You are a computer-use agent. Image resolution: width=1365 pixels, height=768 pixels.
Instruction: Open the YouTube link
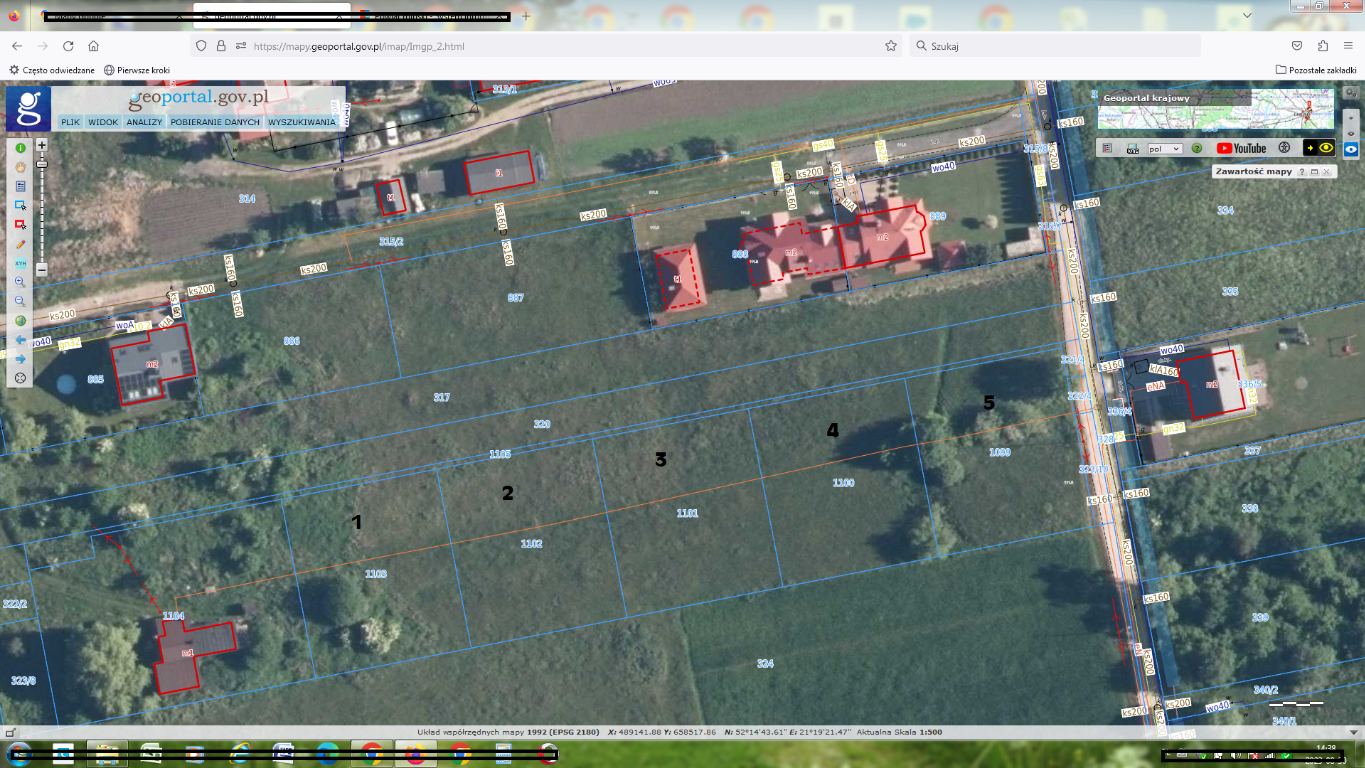tap(1241, 148)
